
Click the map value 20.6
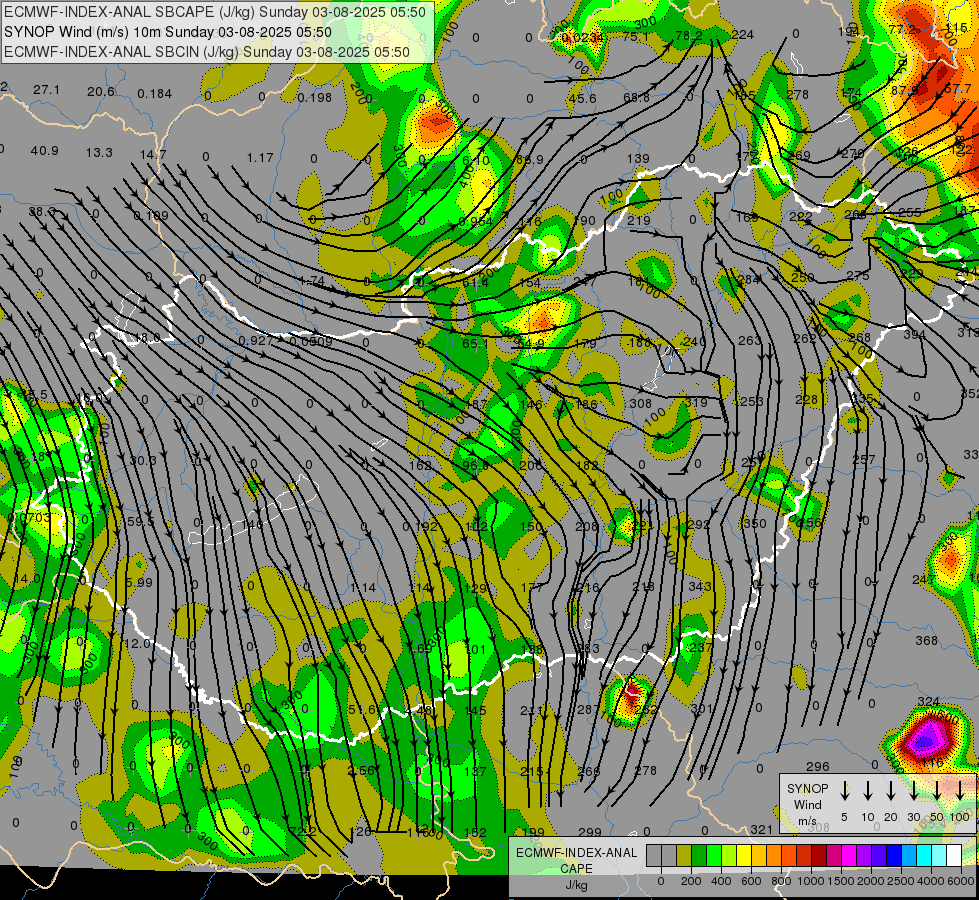pos(101,92)
